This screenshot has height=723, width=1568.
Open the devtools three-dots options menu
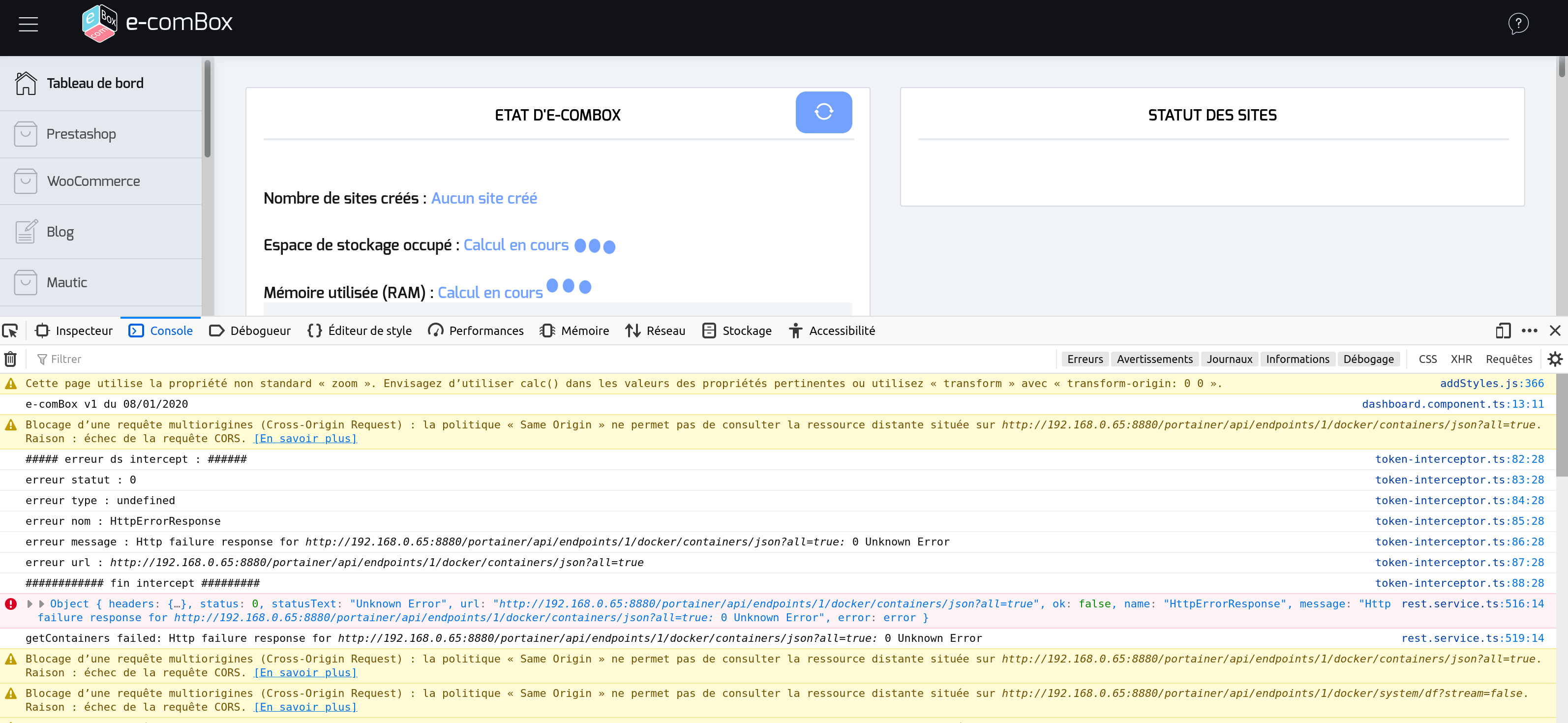pyautogui.click(x=1529, y=331)
